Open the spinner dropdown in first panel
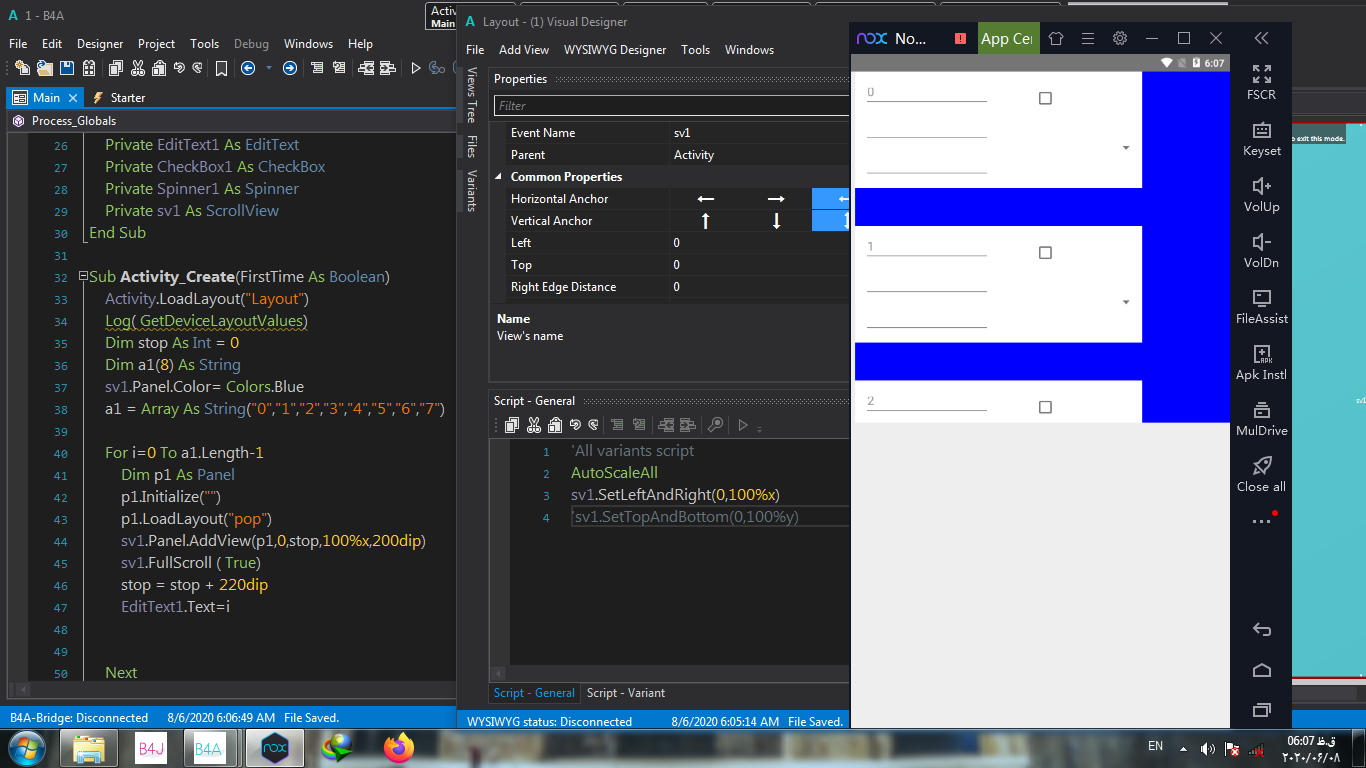This screenshot has height=768, width=1366. click(1126, 148)
